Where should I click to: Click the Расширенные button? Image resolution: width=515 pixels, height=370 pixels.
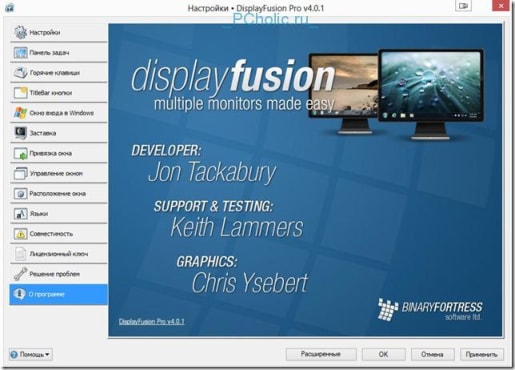pyautogui.click(x=321, y=354)
